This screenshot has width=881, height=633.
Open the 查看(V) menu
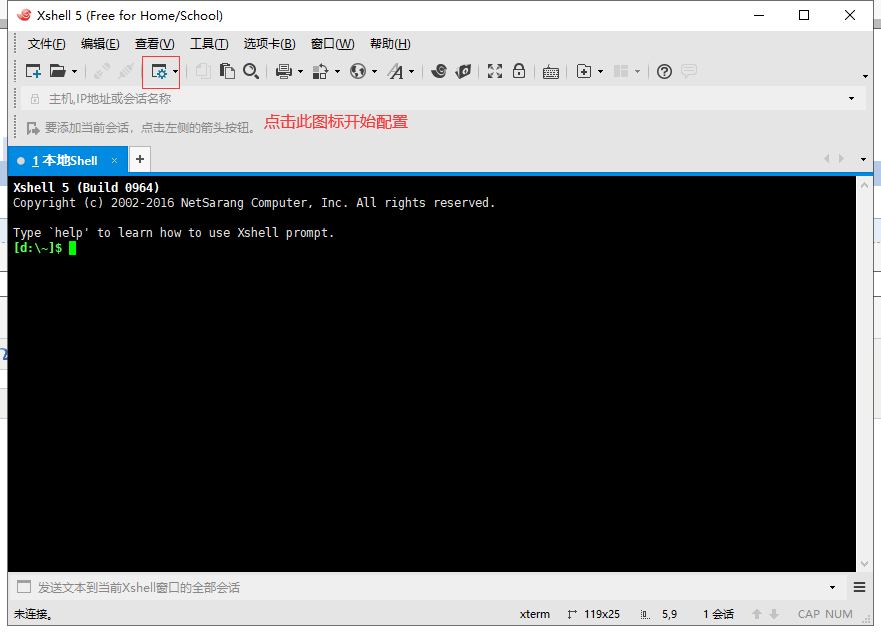point(155,44)
